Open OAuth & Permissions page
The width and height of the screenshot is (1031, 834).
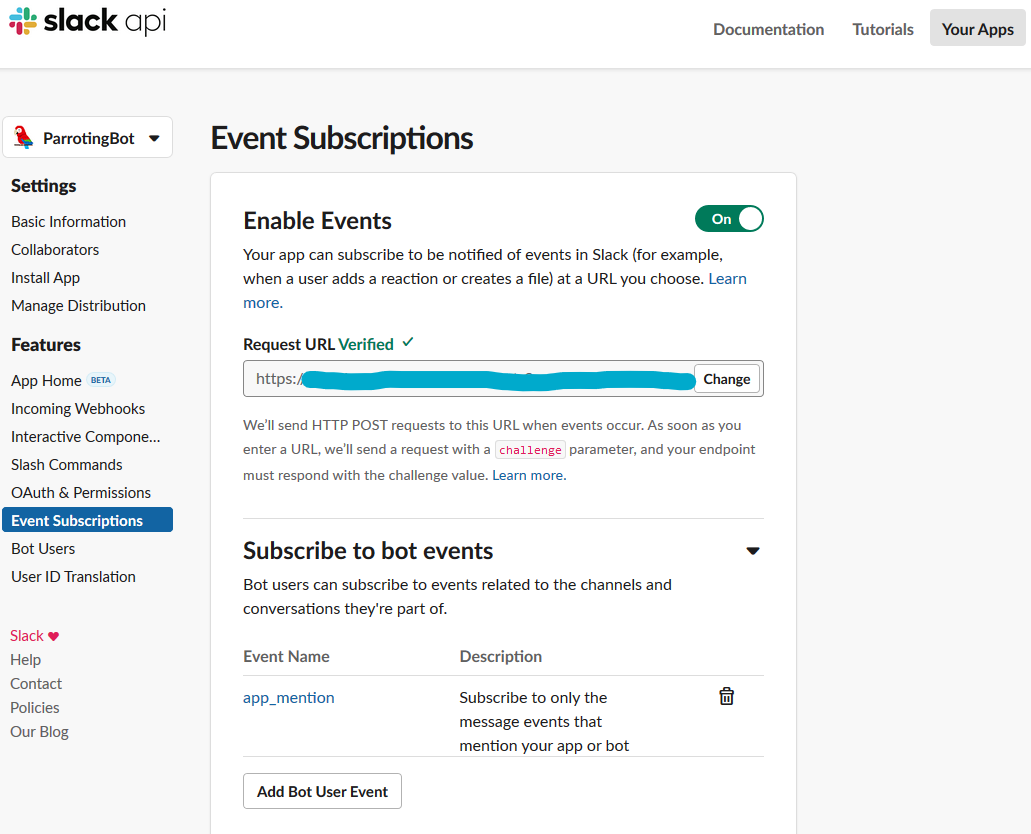tap(81, 493)
